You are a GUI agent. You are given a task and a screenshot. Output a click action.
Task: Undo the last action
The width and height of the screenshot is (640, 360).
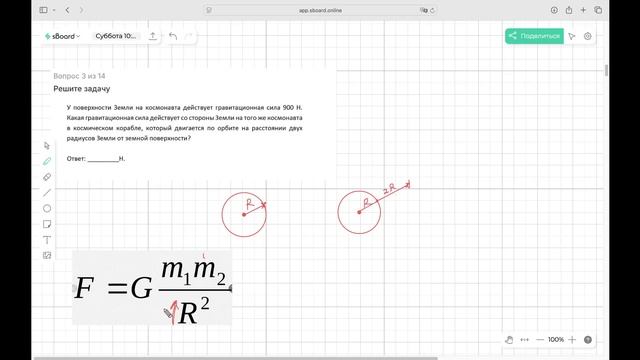(173, 36)
